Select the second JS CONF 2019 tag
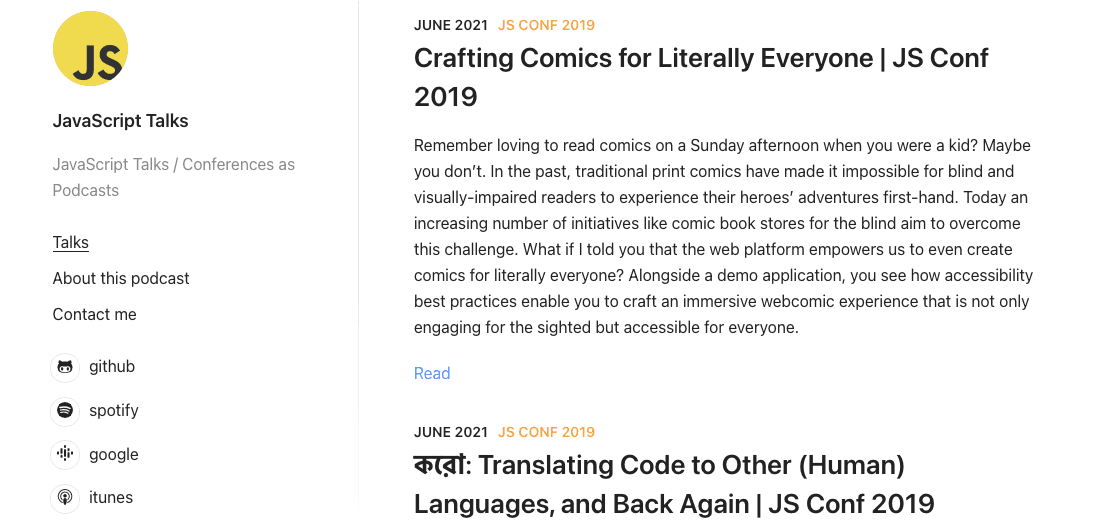 tap(546, 432)
